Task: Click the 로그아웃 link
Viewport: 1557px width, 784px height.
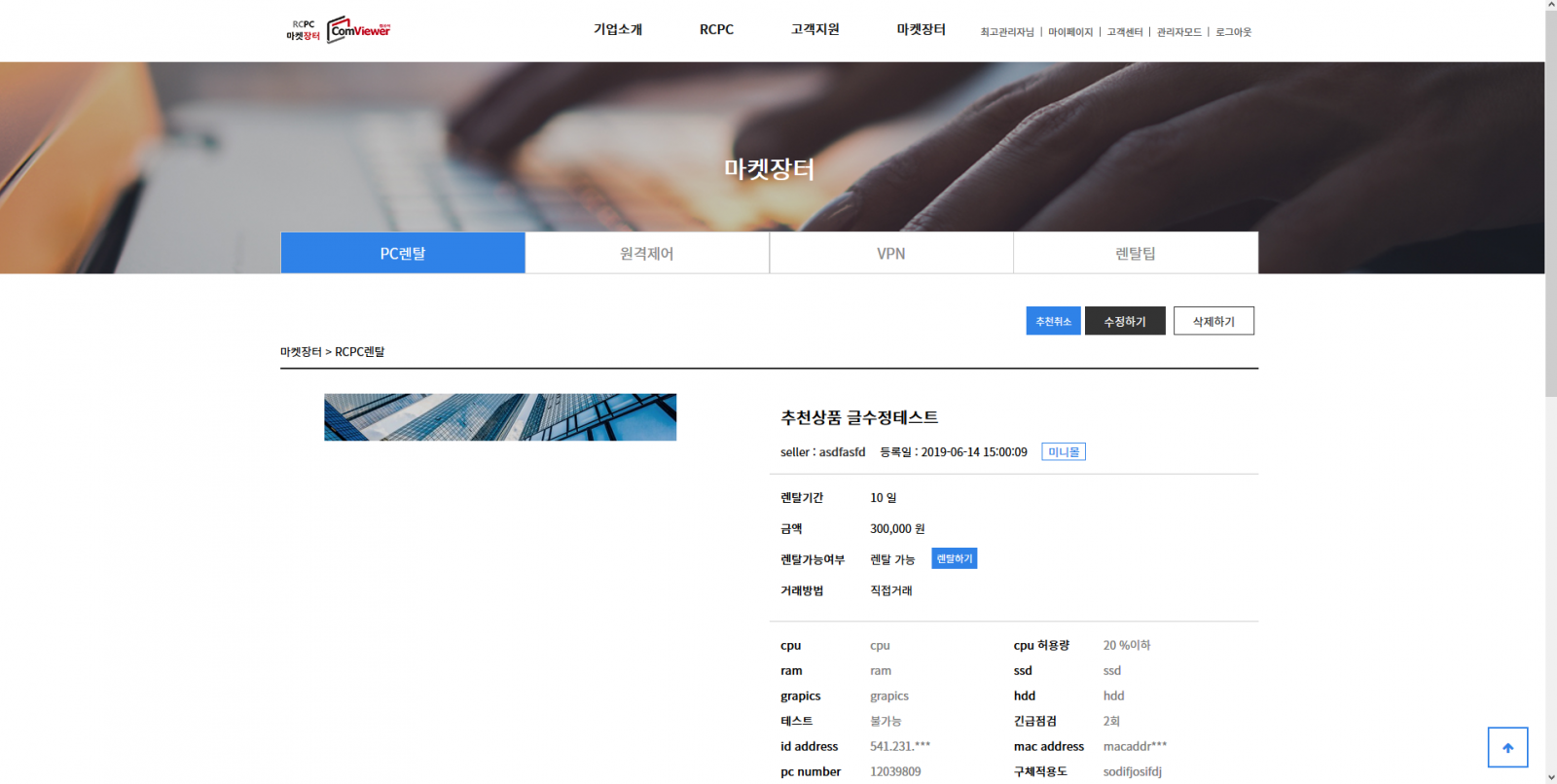Action: (x=1233, y=32)
